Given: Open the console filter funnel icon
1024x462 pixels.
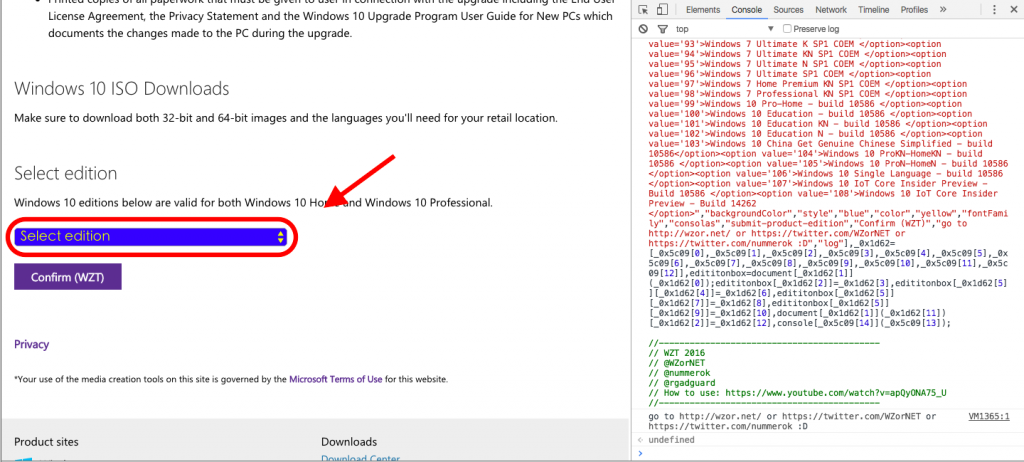Looking at the screenshot, I should click(x=662, y=29).
